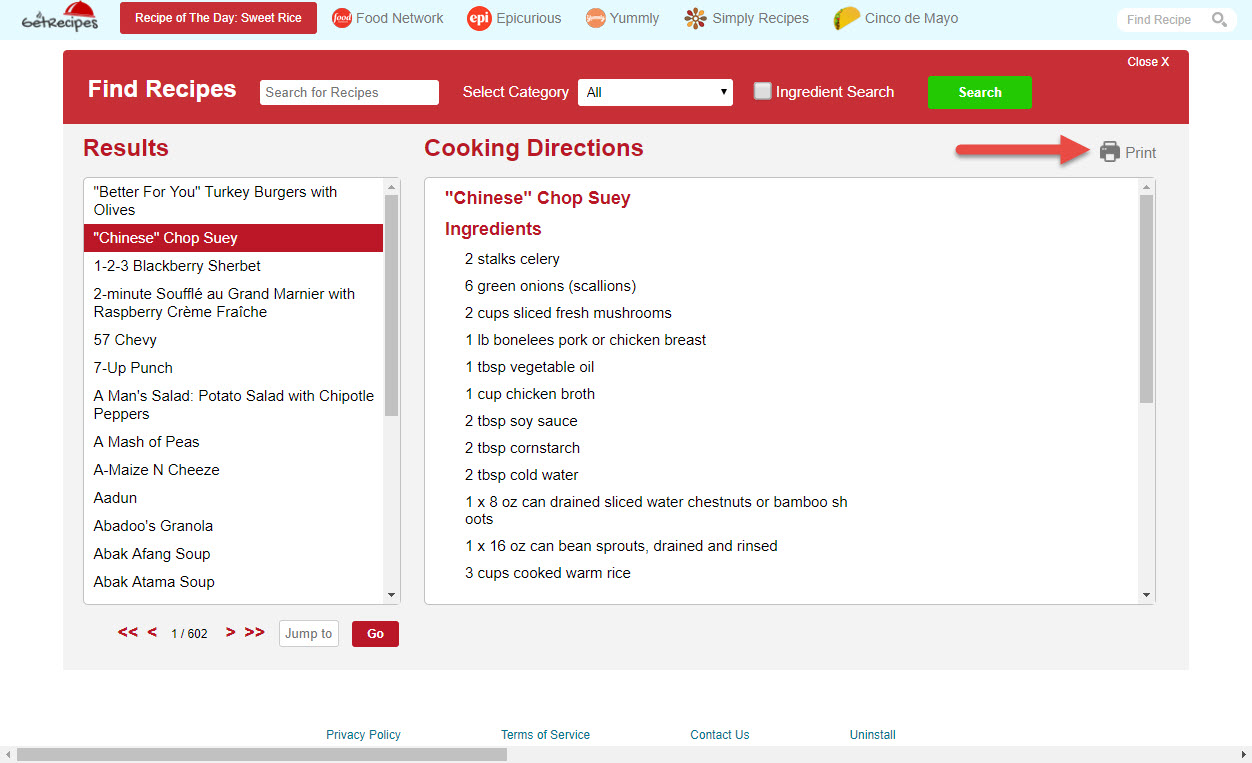Click Recipe of The Day: Sweet Rice
This screenshot has height=763, width=1252.
click(x=218, y=18)
